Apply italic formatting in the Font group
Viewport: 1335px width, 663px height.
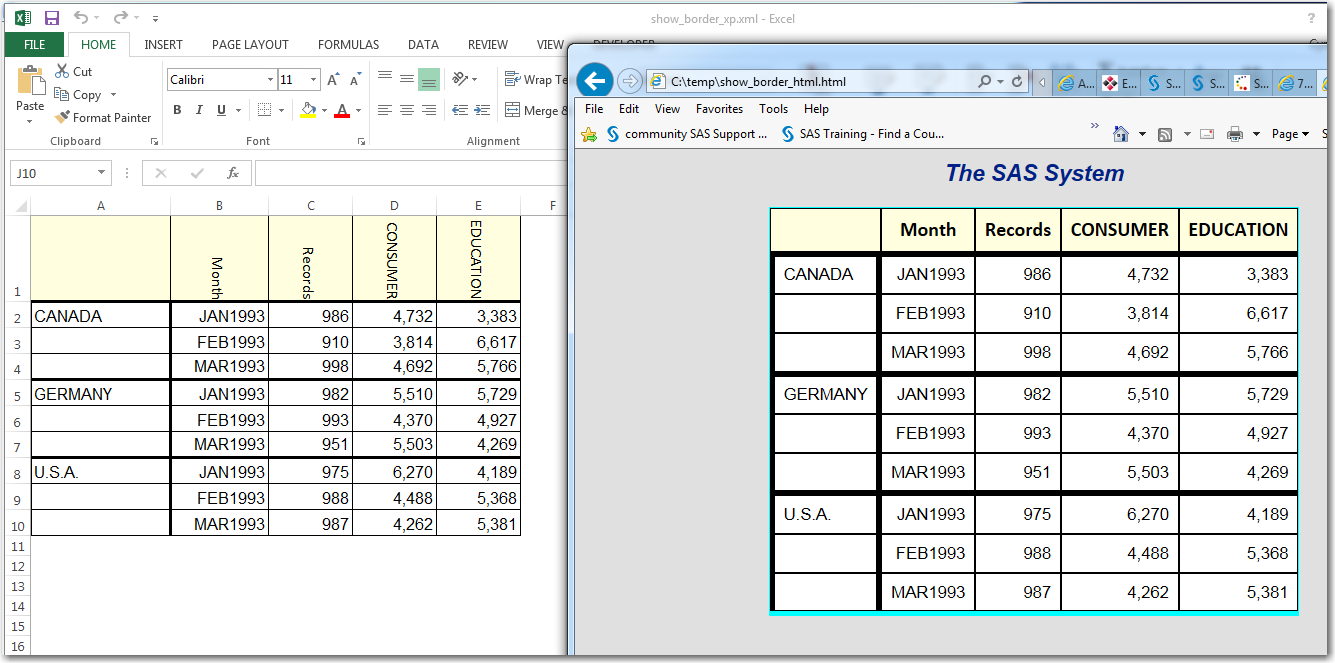coord(198,110)
